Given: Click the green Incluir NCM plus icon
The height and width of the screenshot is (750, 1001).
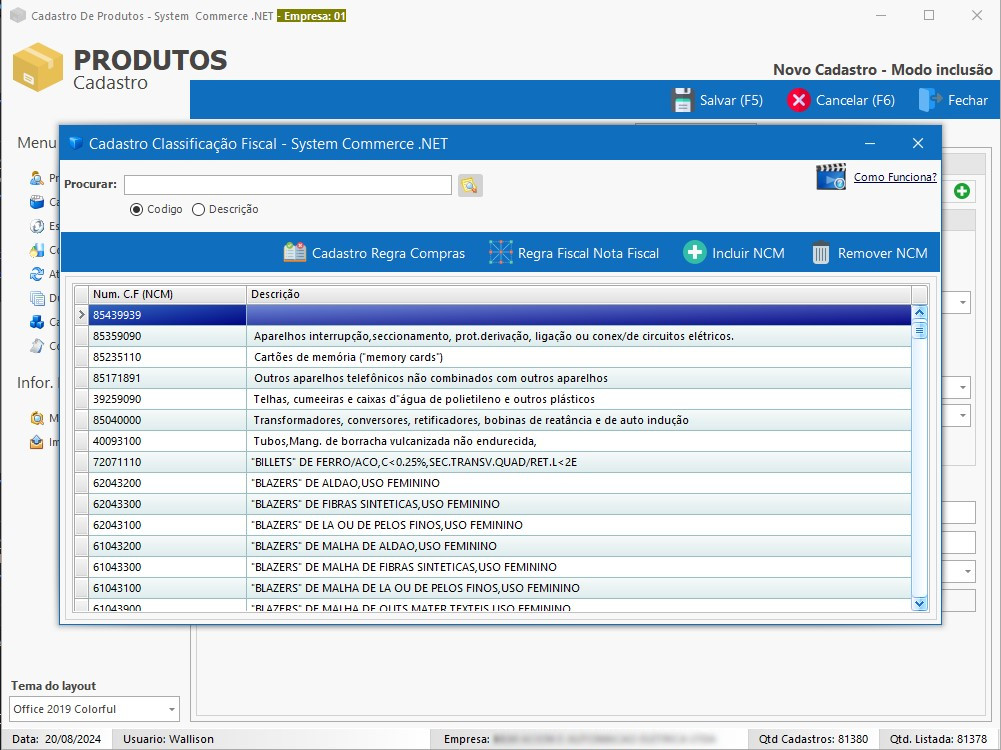Looking at the screenshot, I should [694, 253].
